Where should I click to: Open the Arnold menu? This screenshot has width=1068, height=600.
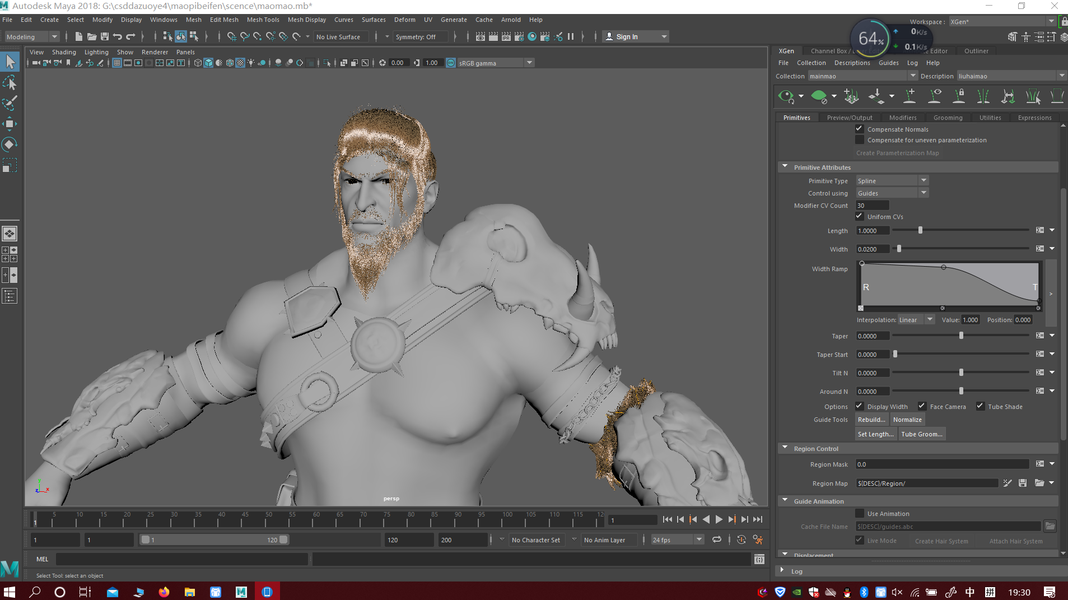(x=511, y=20)
